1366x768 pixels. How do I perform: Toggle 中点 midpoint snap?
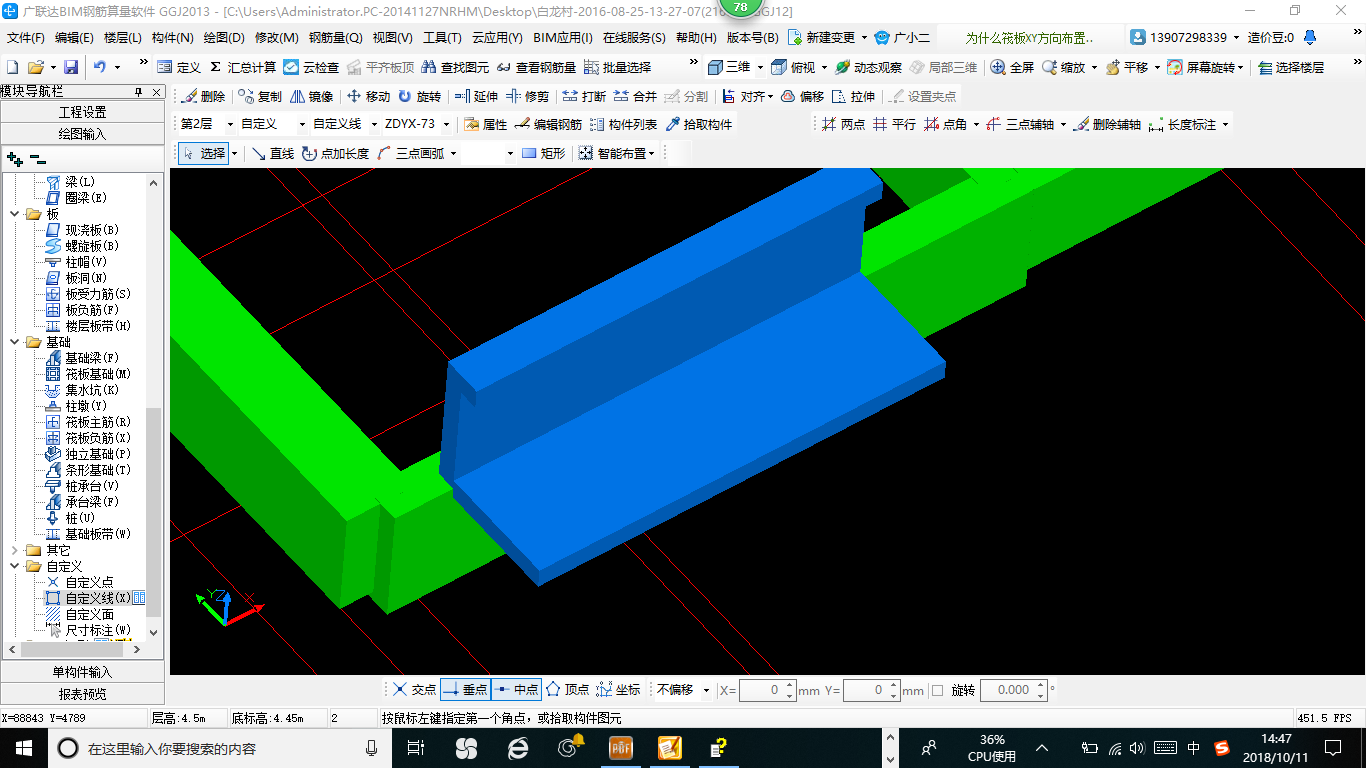[516, 690]
